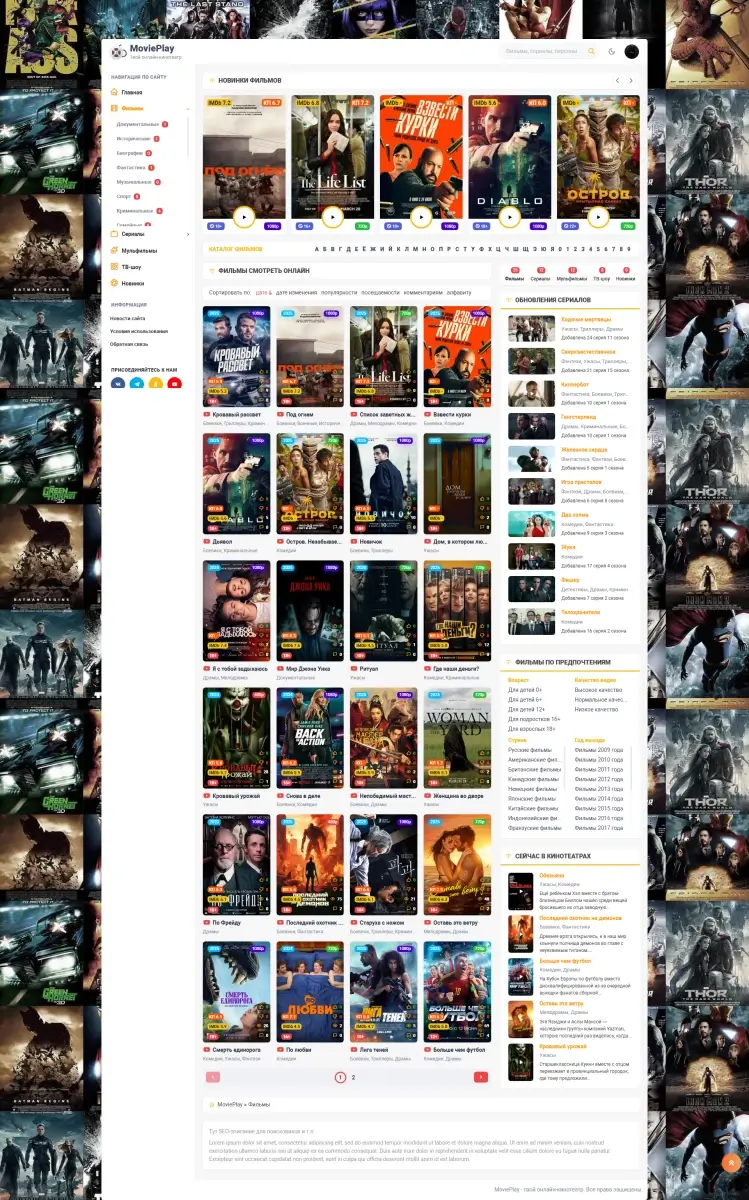Screen dimensions: 749x1200
Task: Select the Исторические subcategory
Action: point(134,139)
